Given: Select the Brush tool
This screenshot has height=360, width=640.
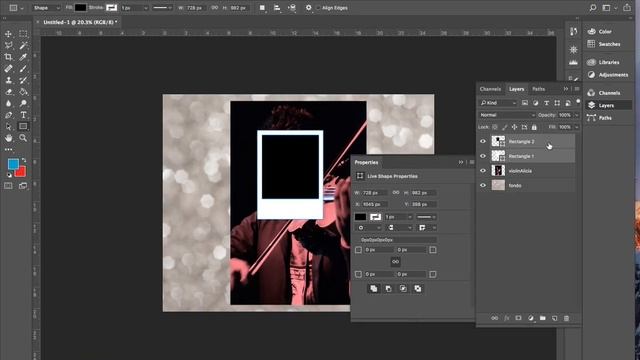Looking at the screenshot, I should pos(23,69).
